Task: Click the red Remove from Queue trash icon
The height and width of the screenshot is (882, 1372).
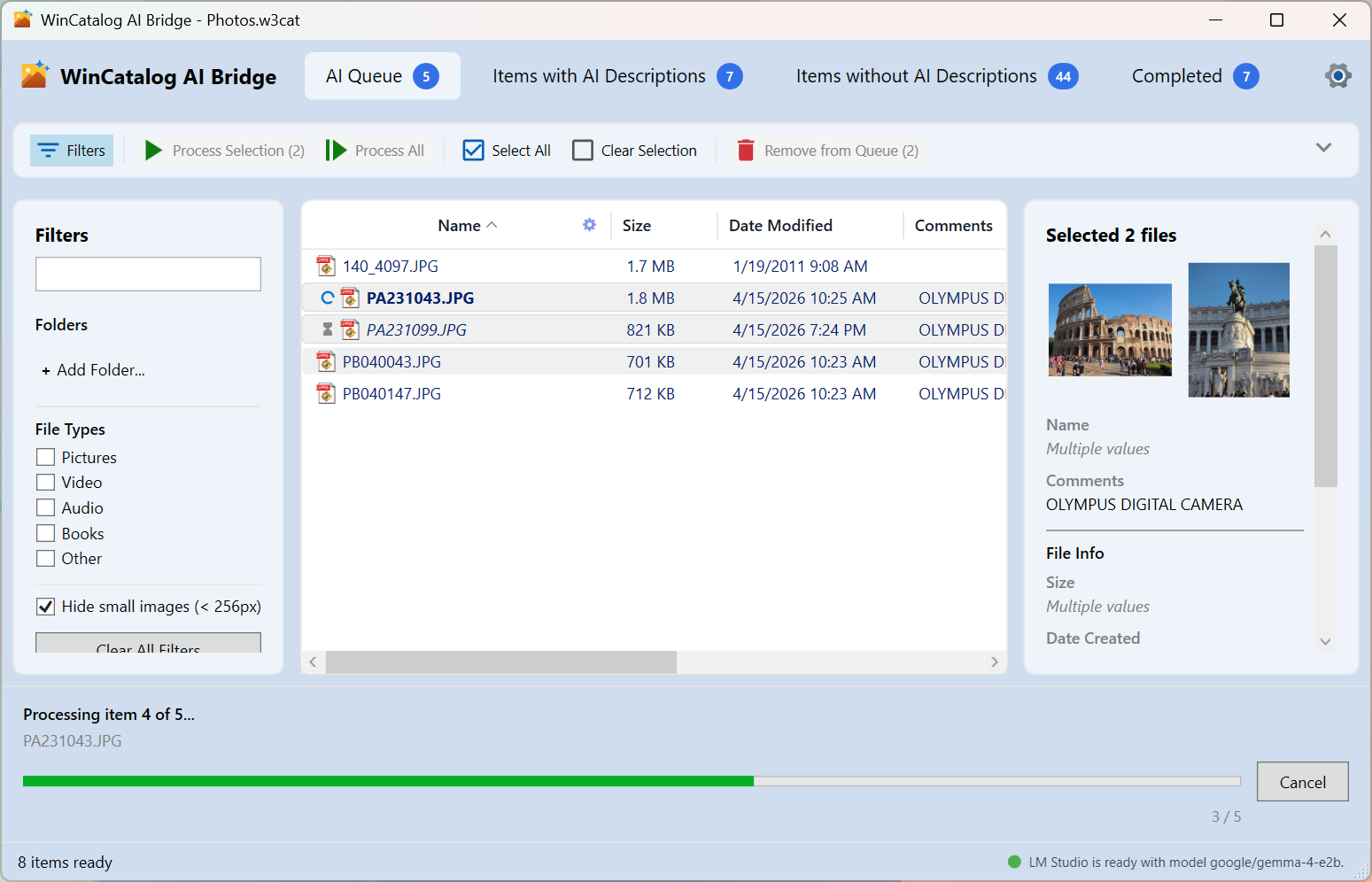Action: click(746, 151)
